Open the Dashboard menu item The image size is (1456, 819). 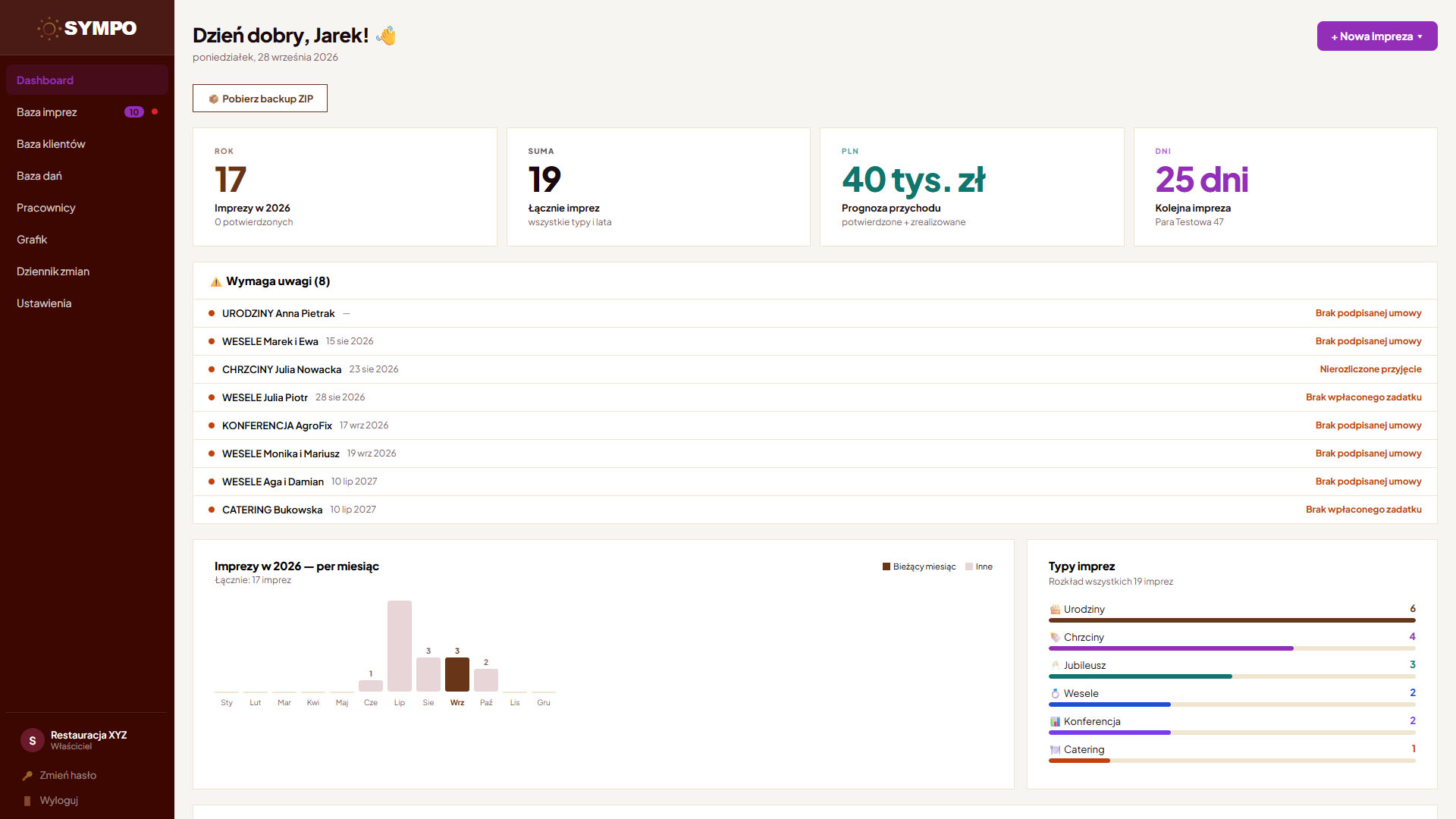pyautogui.click(x=87, y=80)
